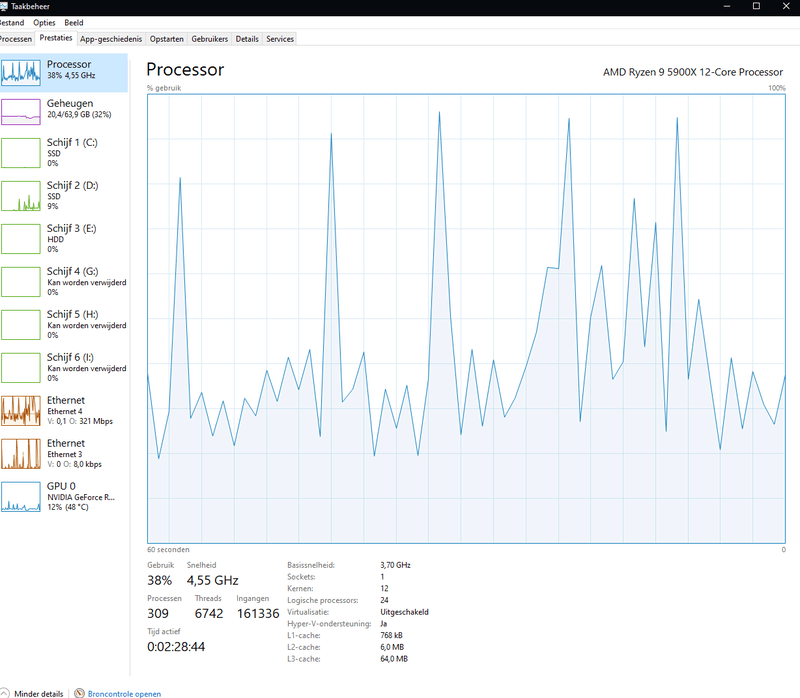Click the '% gebruik' graph label

(164, 88)
